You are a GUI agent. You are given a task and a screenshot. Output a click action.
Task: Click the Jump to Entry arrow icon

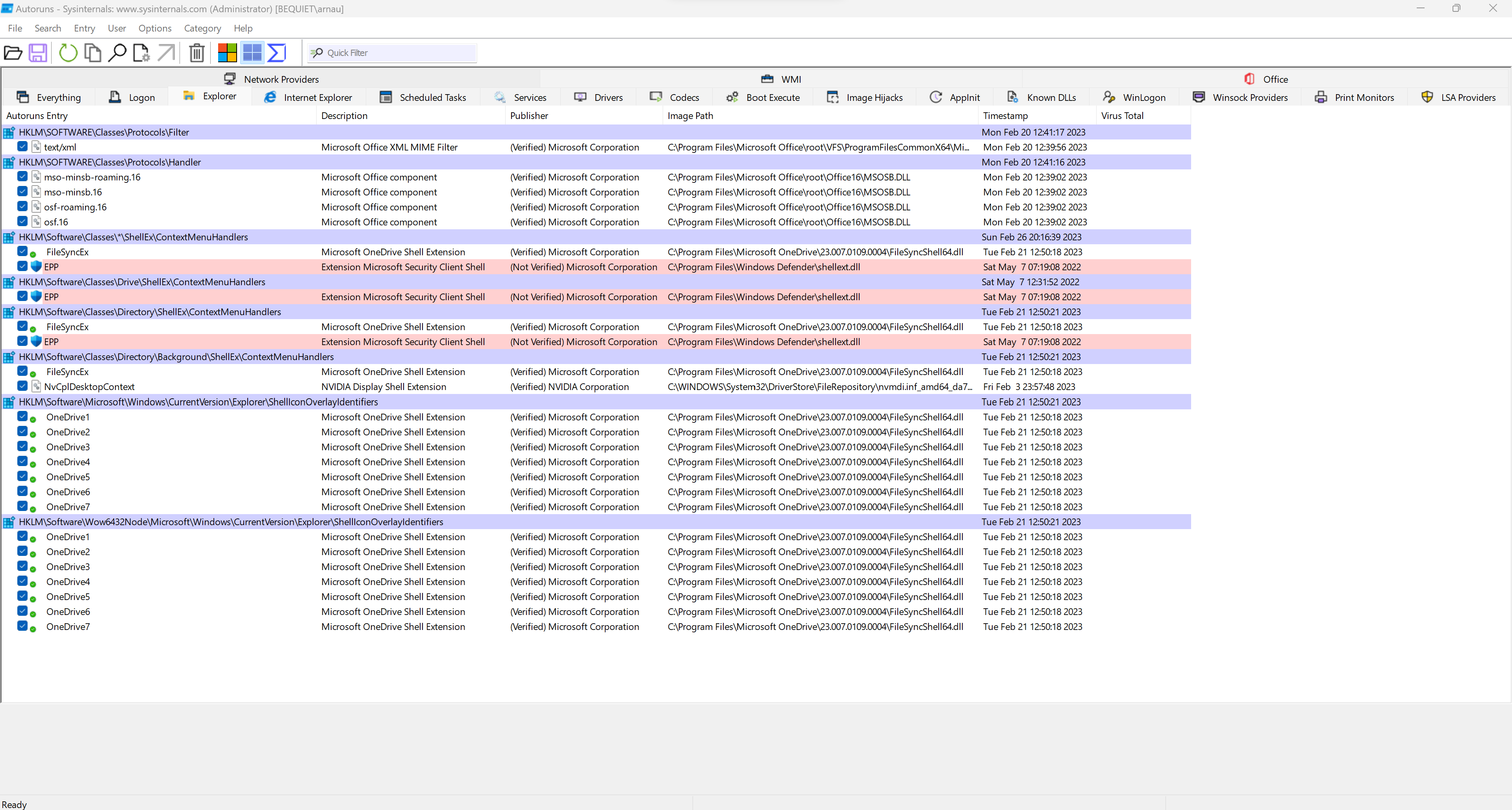[166, 53]
